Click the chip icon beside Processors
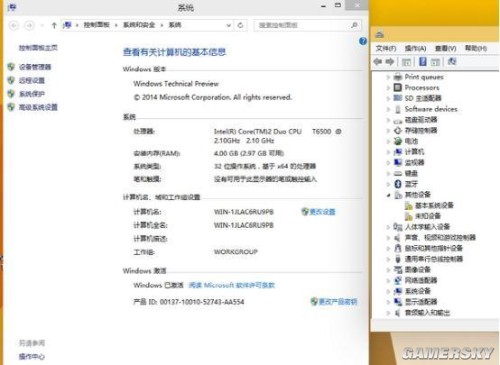500x365 pixels. [398, 88]
